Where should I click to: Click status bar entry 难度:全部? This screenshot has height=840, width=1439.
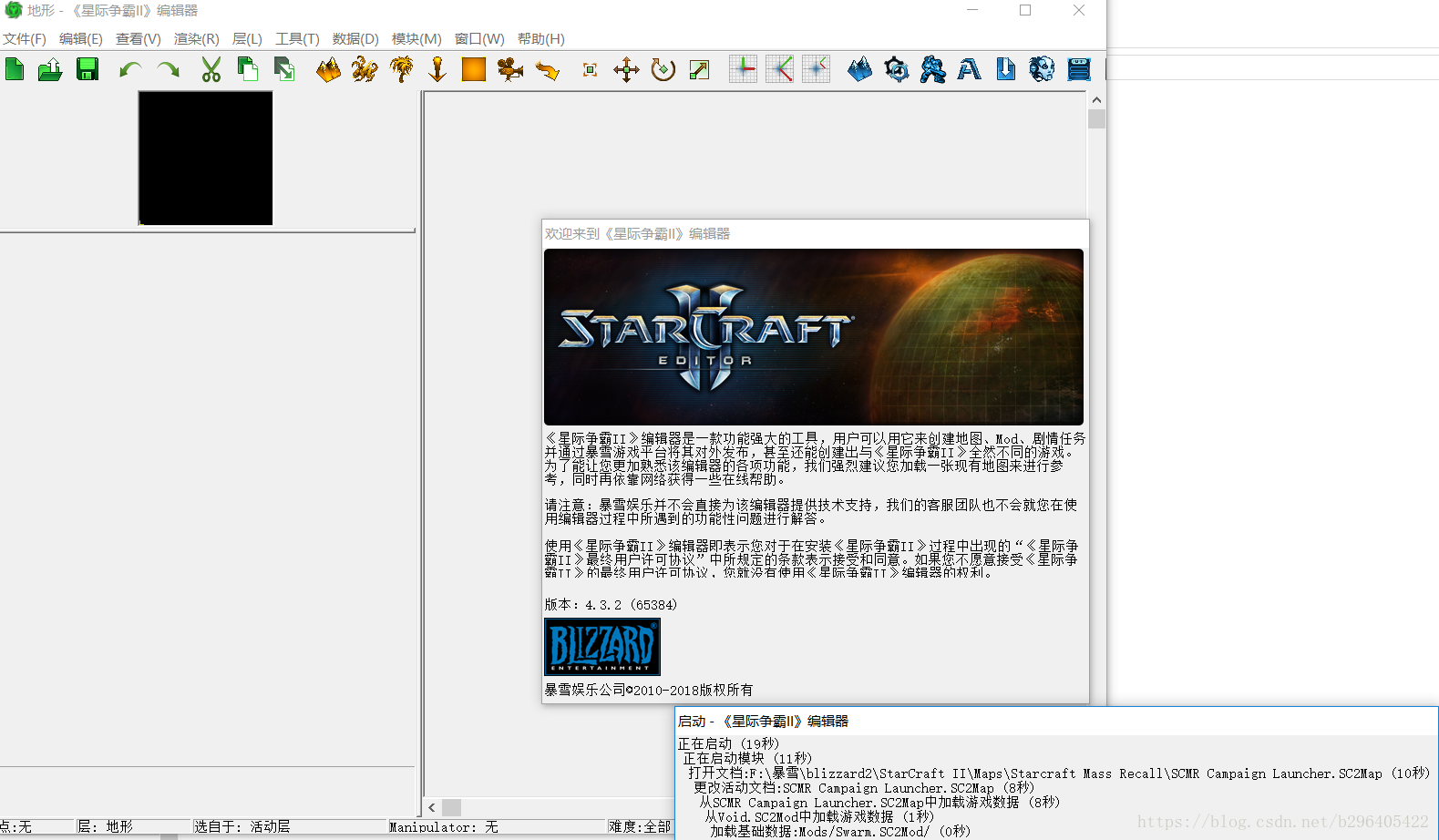[x=640, y=826]
